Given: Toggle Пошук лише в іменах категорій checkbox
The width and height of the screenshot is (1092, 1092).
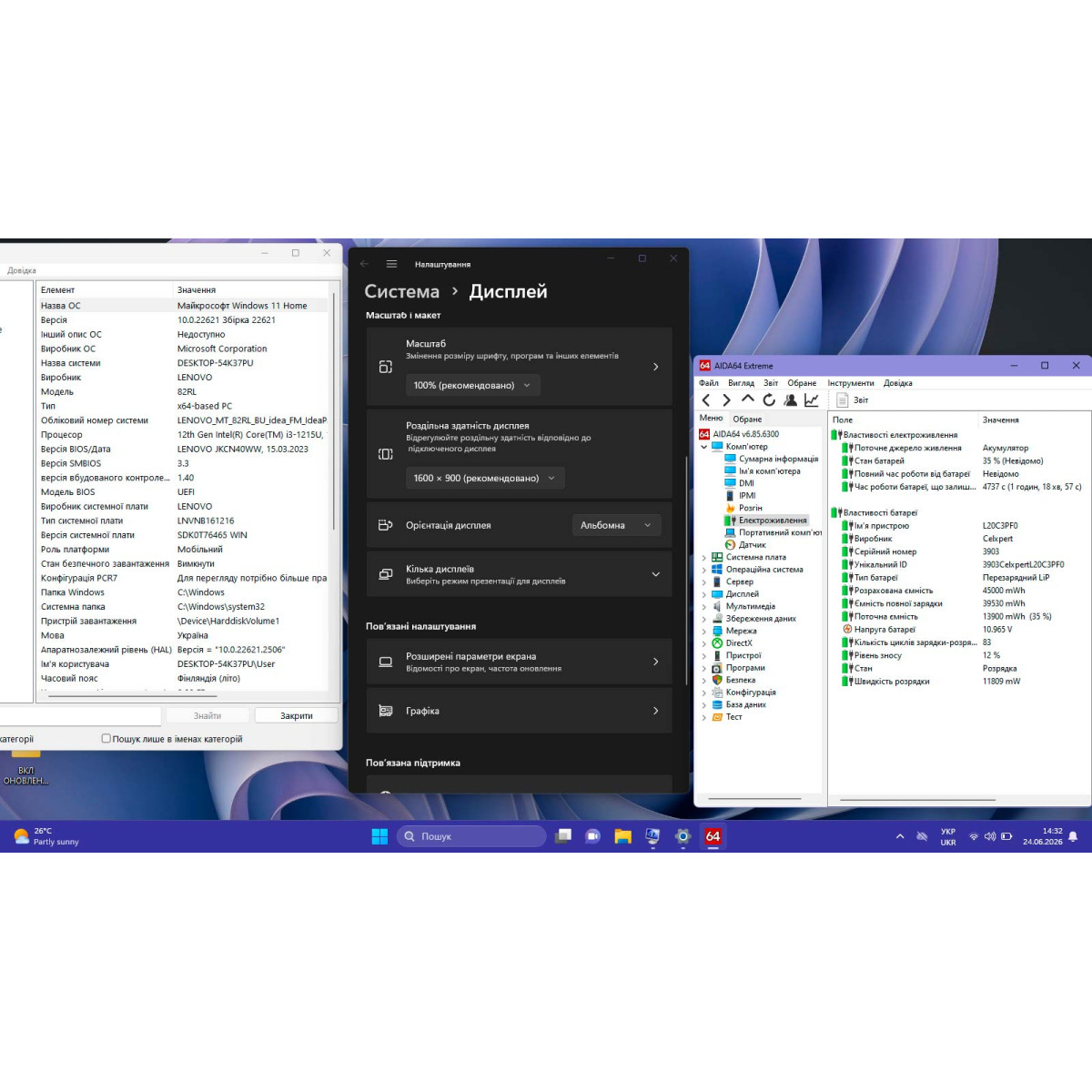Looking at the screenshot, I should (106, 739).
